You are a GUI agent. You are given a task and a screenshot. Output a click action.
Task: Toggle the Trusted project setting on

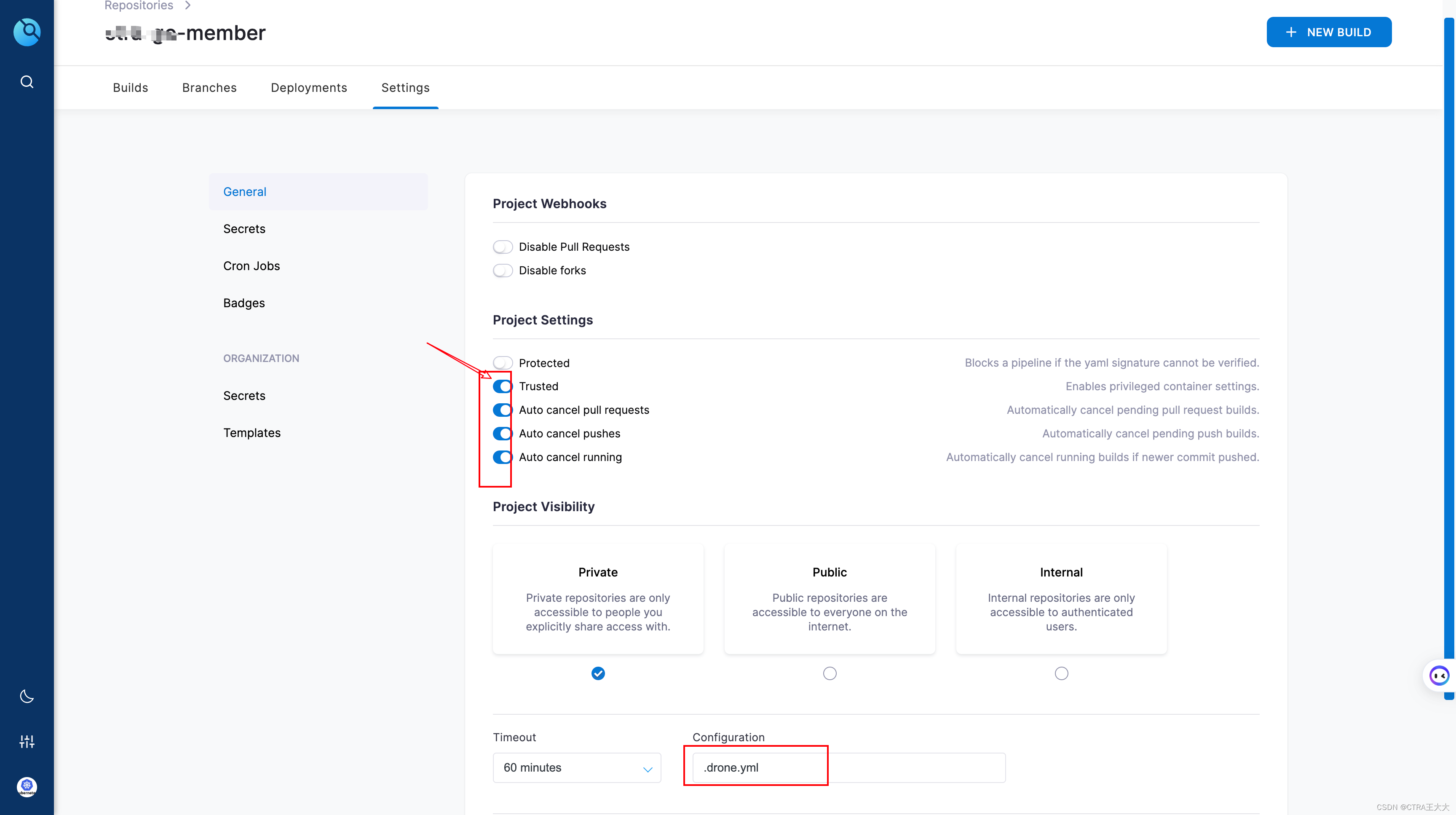[502, 386]
